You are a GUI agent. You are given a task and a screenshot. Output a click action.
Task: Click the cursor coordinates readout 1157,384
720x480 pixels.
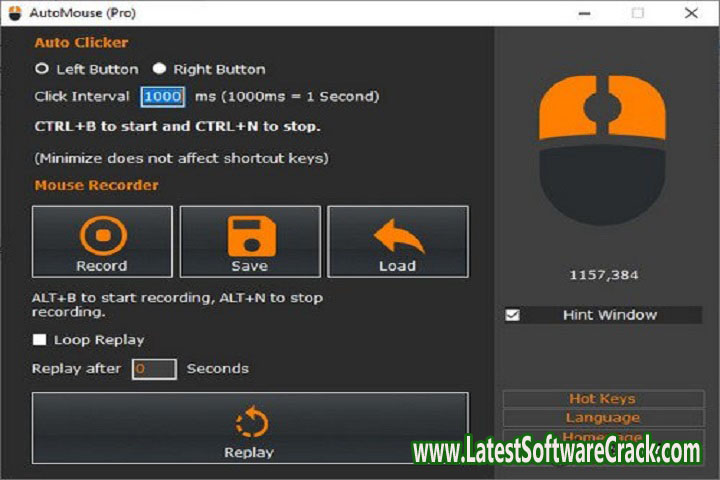603,275
